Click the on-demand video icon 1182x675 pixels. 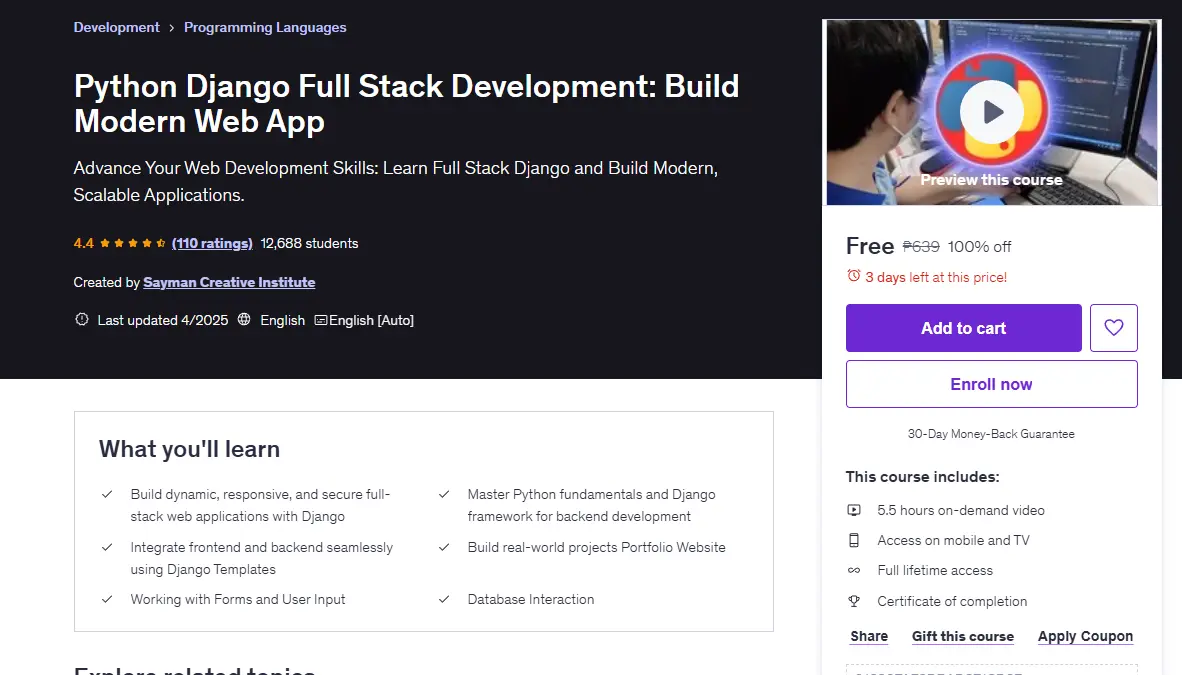tap(853, 510)
